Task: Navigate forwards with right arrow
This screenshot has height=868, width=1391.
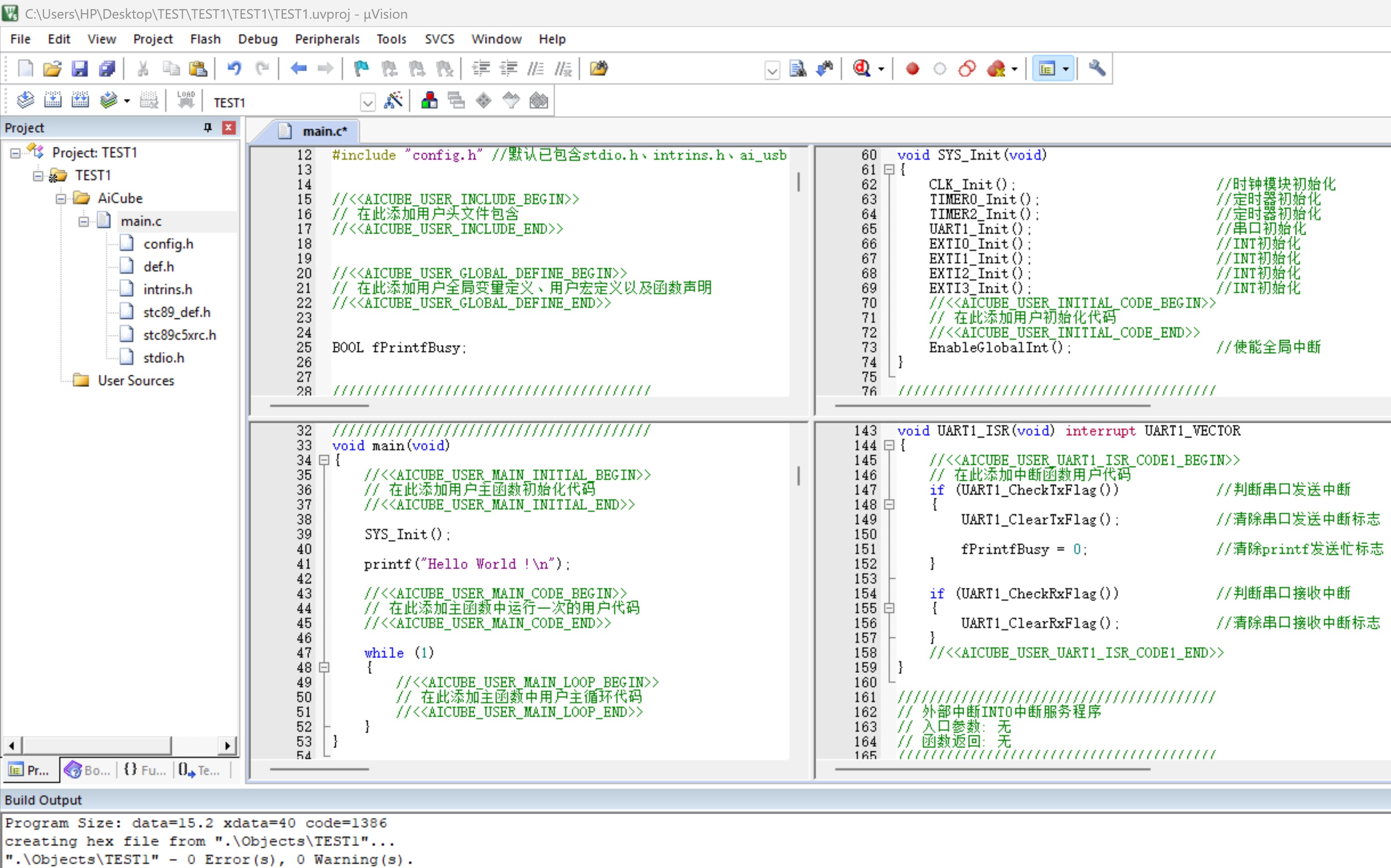Action: click(x=325, y=69)
